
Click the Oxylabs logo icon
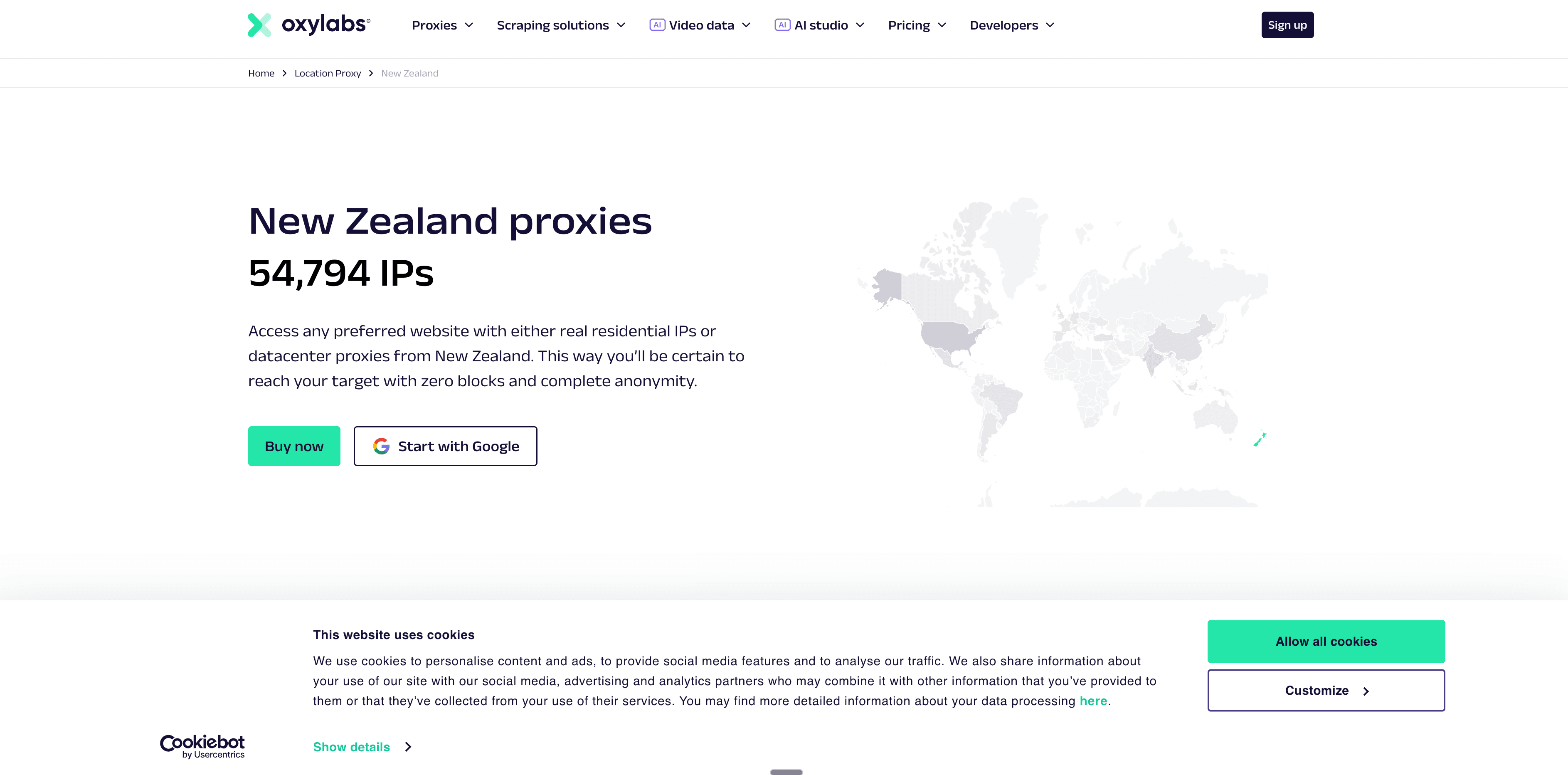[x=259, y=25]
